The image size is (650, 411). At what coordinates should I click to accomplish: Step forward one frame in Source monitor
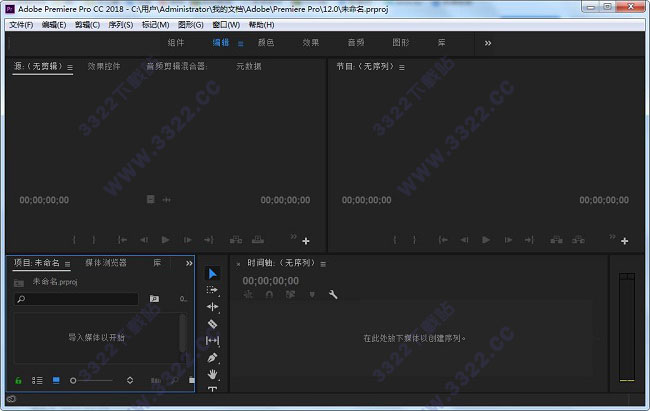(x=187, y=240)
